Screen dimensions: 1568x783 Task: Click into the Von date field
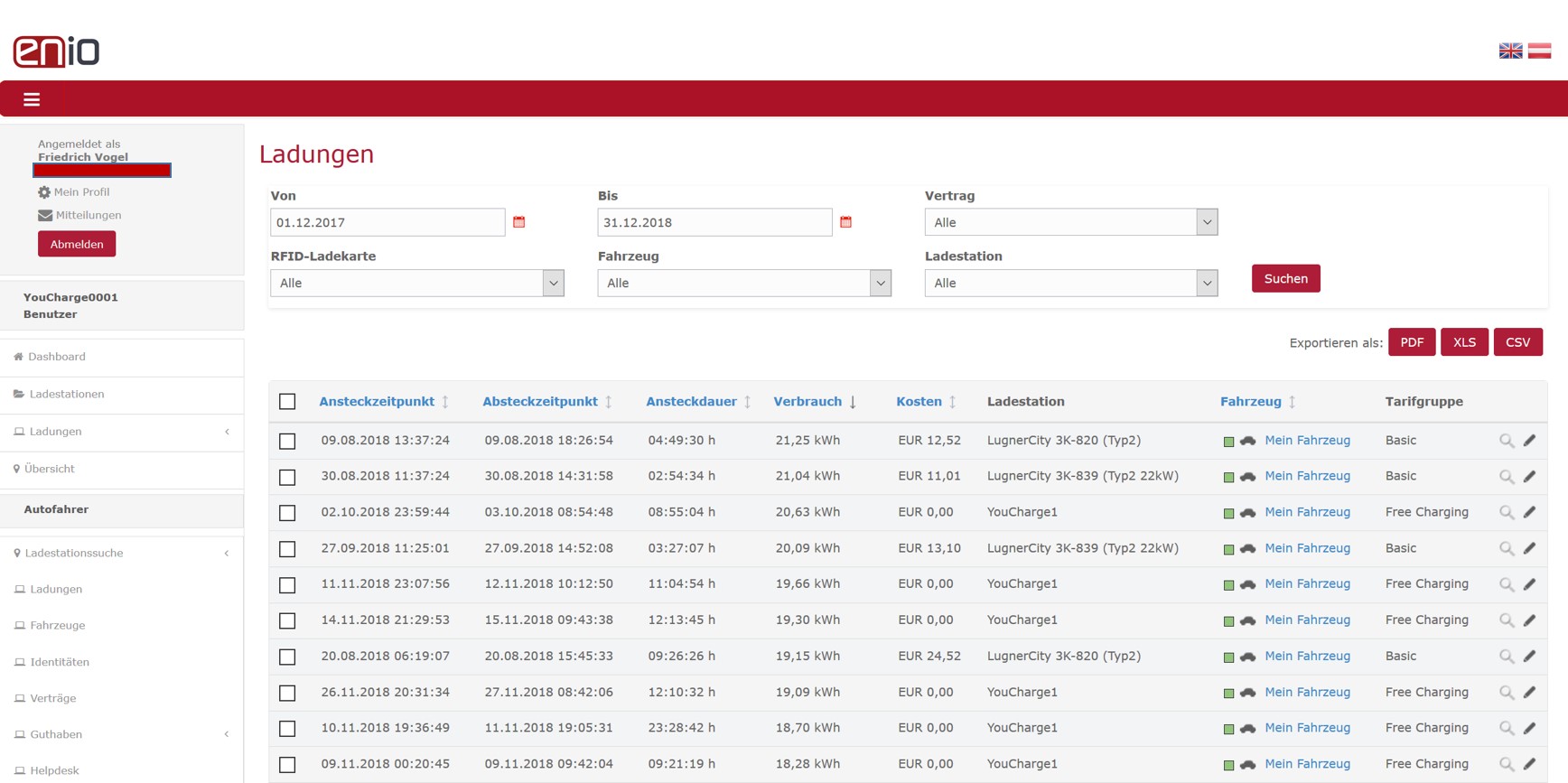[387, 222]
